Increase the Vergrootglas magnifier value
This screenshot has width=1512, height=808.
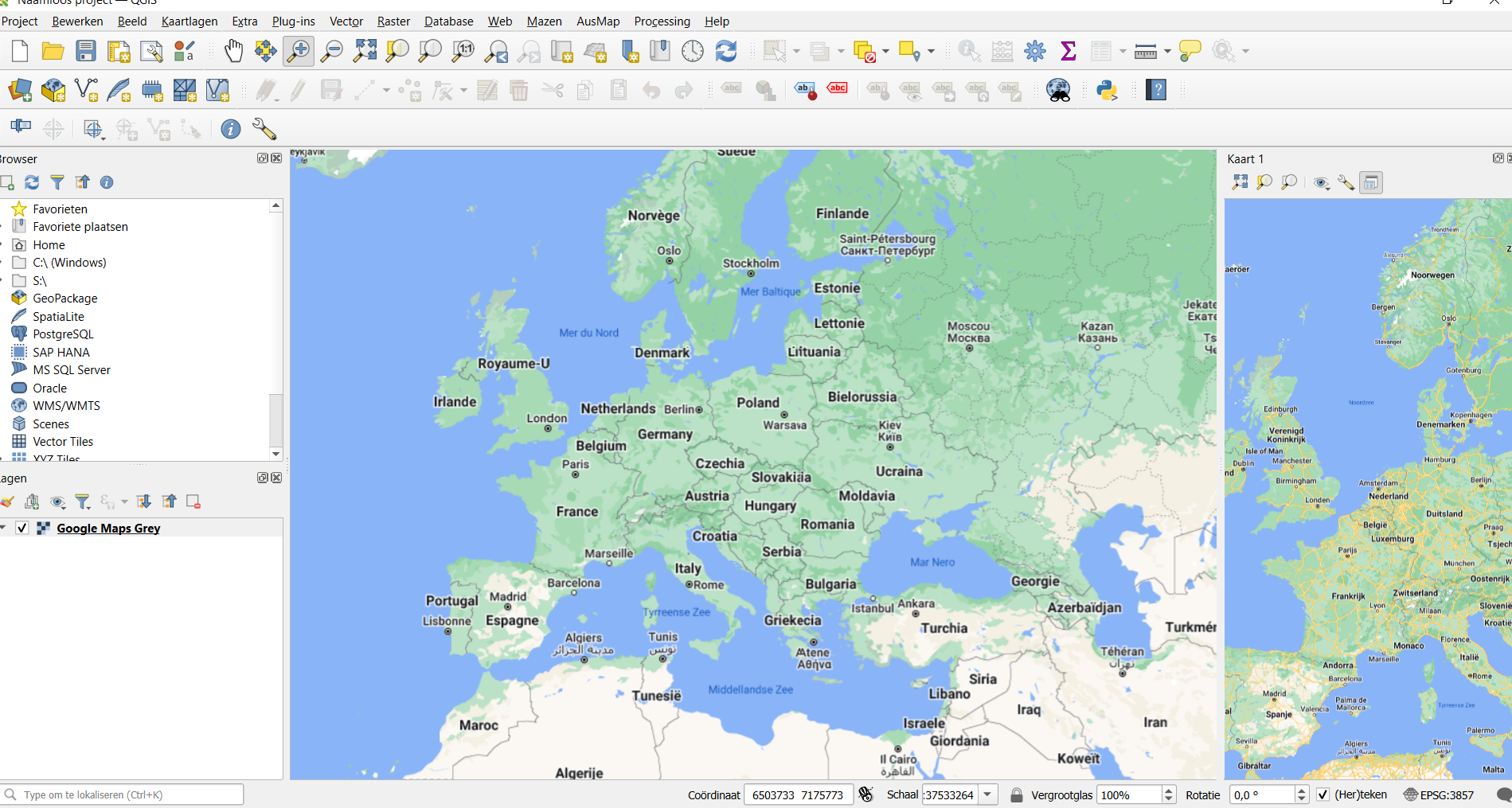pyautogui.click(x=1169, y=790)
